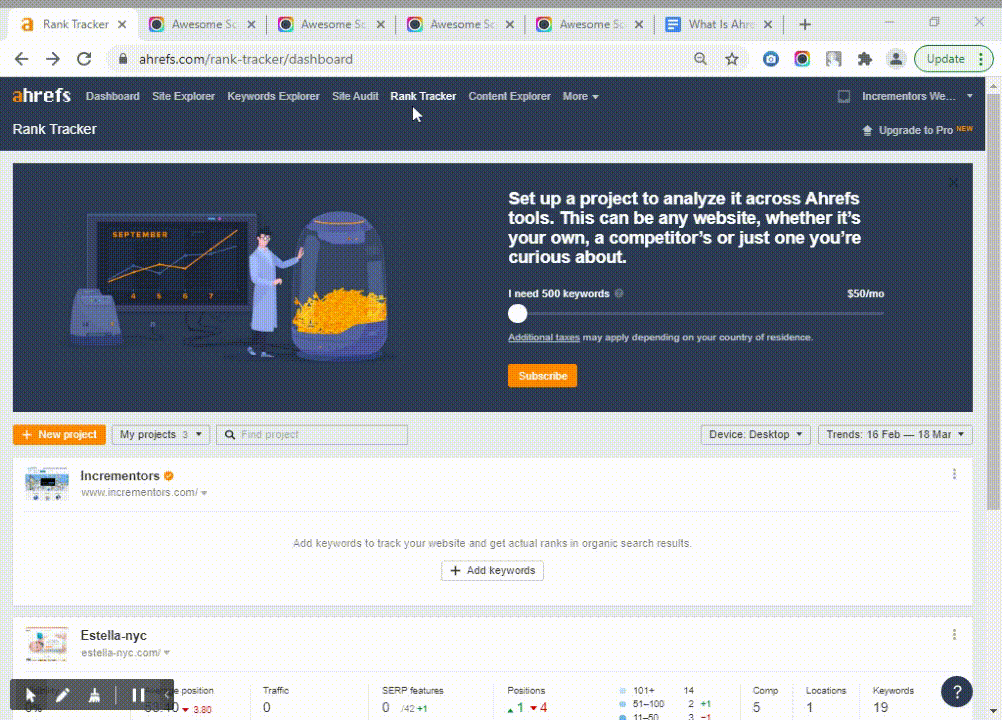The width and height of the screenshot is (1002, 720).
Task: Expand the www.incrementors.com URL dropdown
Action: pos(204,493)
